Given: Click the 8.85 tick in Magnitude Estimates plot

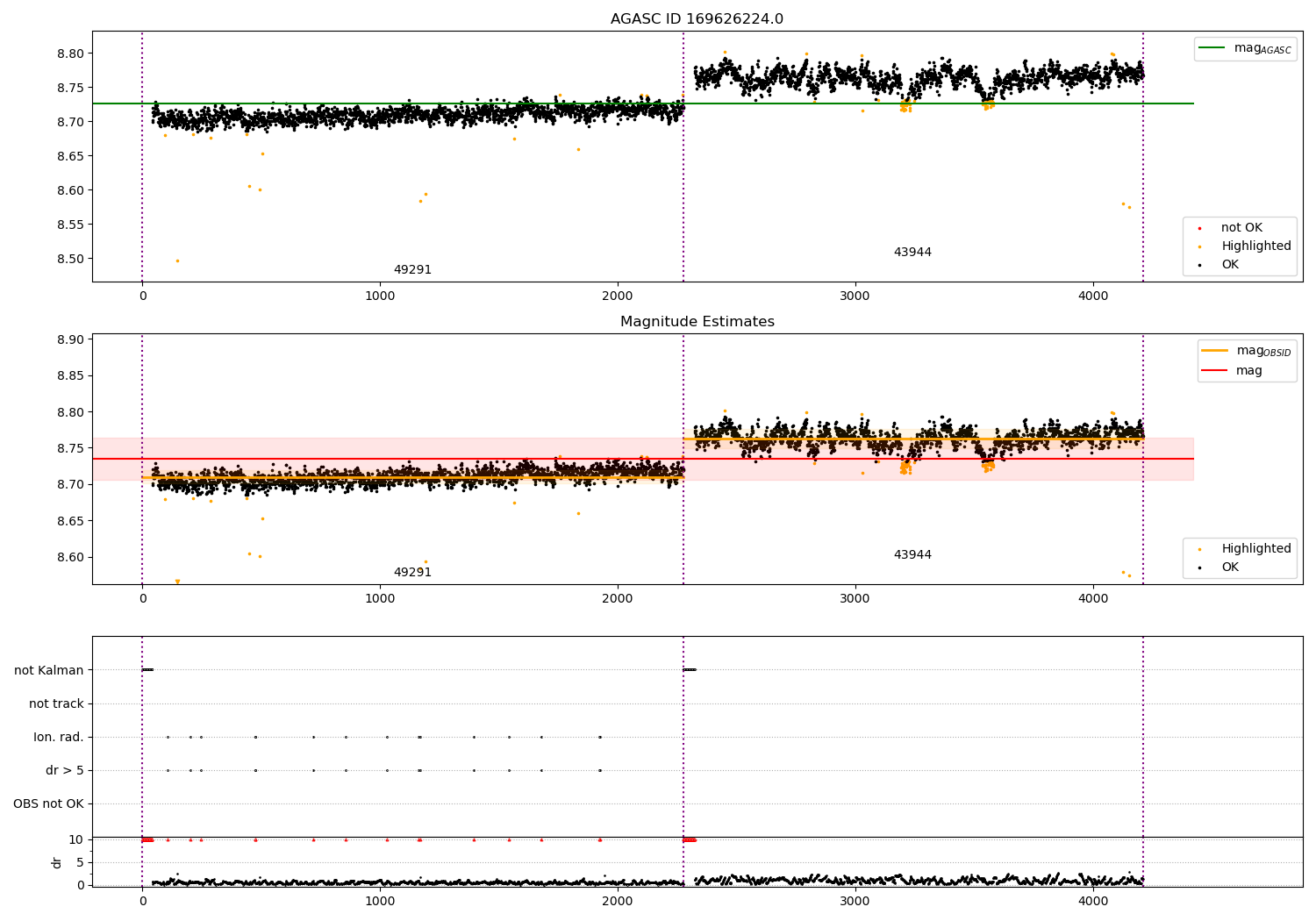Looking at the screenshot, I should click(x=70, y=375).
